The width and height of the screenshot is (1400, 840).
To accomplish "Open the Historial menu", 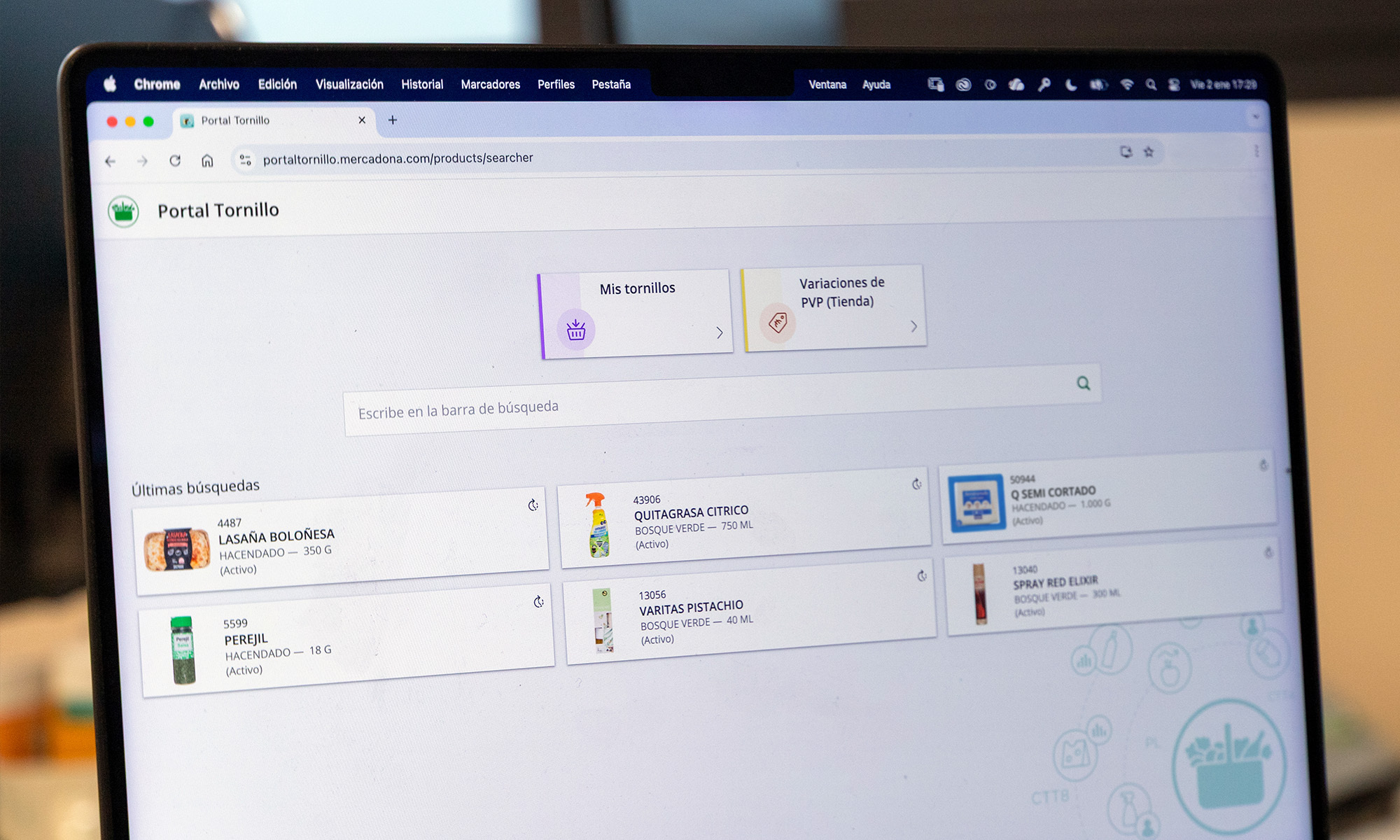I will coord(422,84).
